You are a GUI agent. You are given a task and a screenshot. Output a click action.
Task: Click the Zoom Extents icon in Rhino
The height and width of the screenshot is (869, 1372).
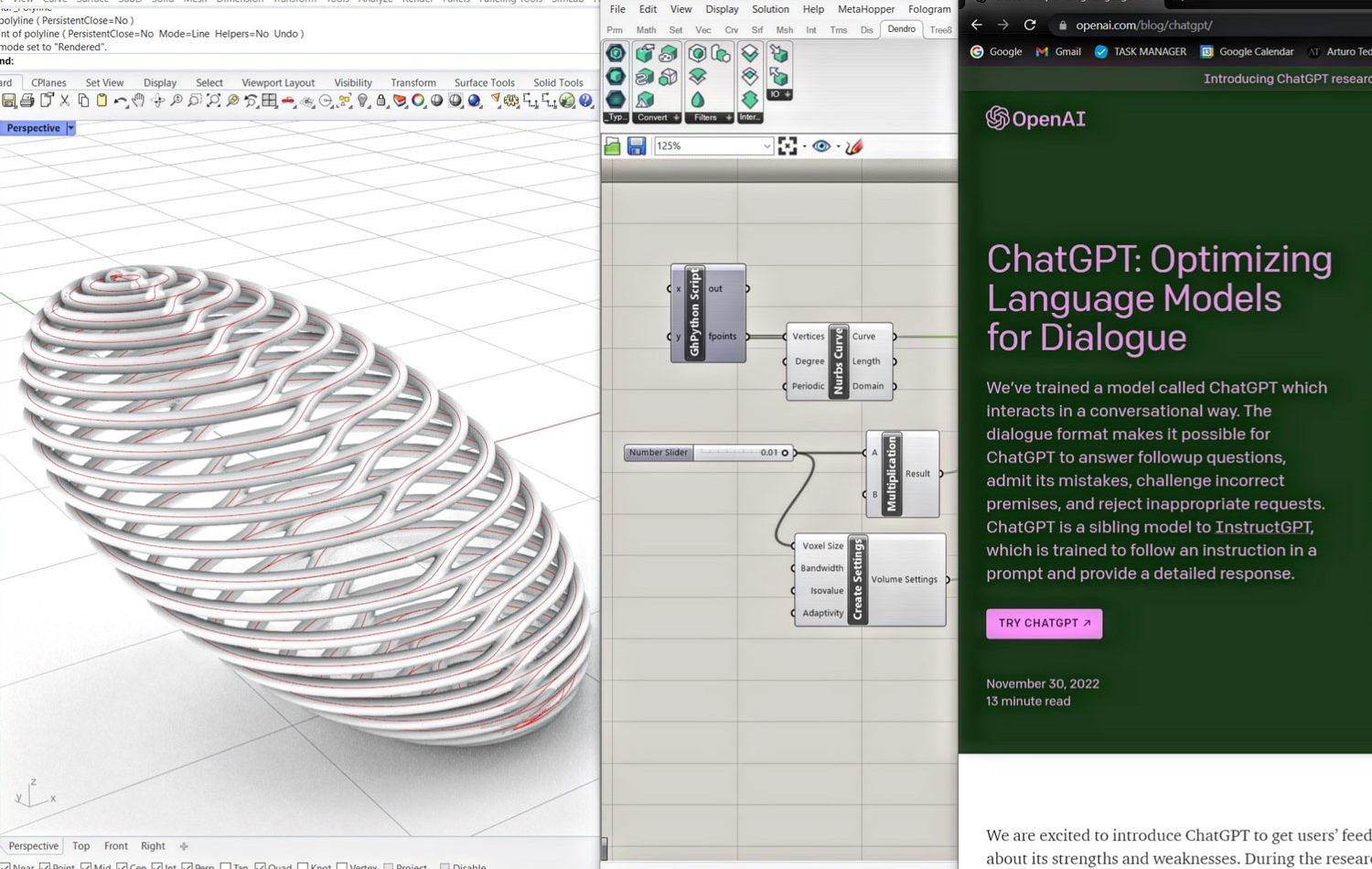[214, 101]
